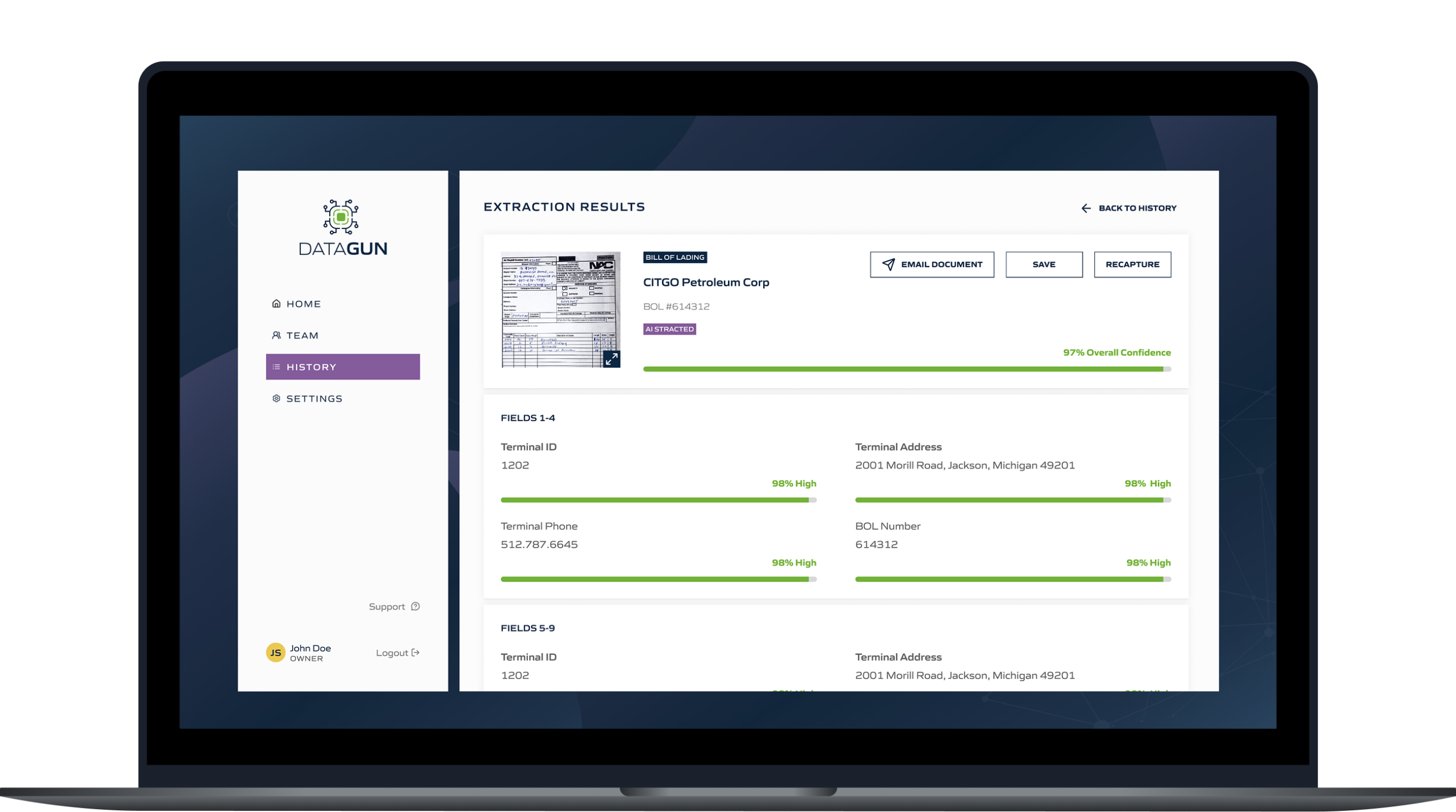This screenshot has height=812, width=1456.
Task: Click the BOL Number field label
Action: (x=888, y=527)
